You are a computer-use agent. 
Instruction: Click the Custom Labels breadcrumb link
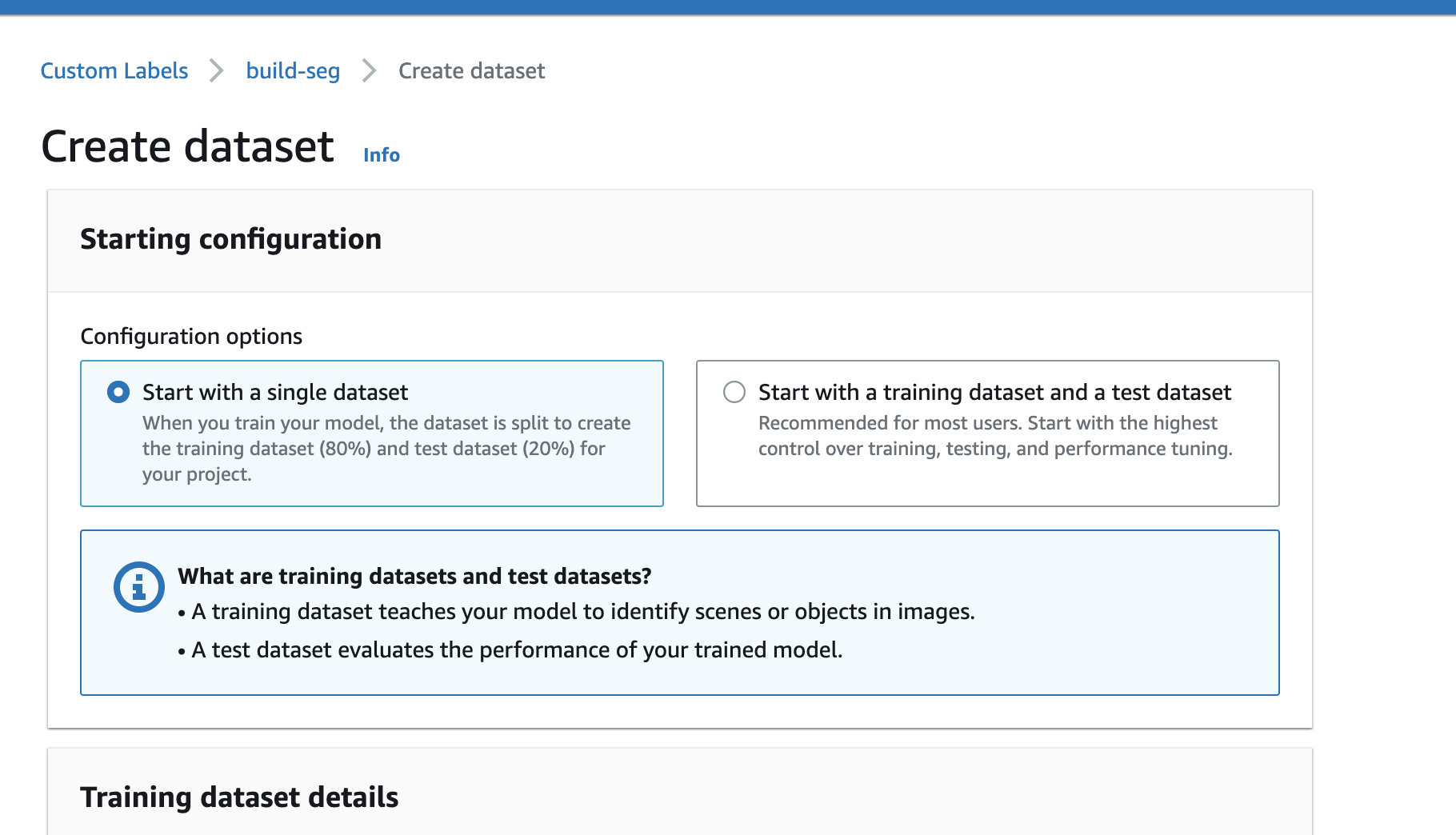coord(114,71)
